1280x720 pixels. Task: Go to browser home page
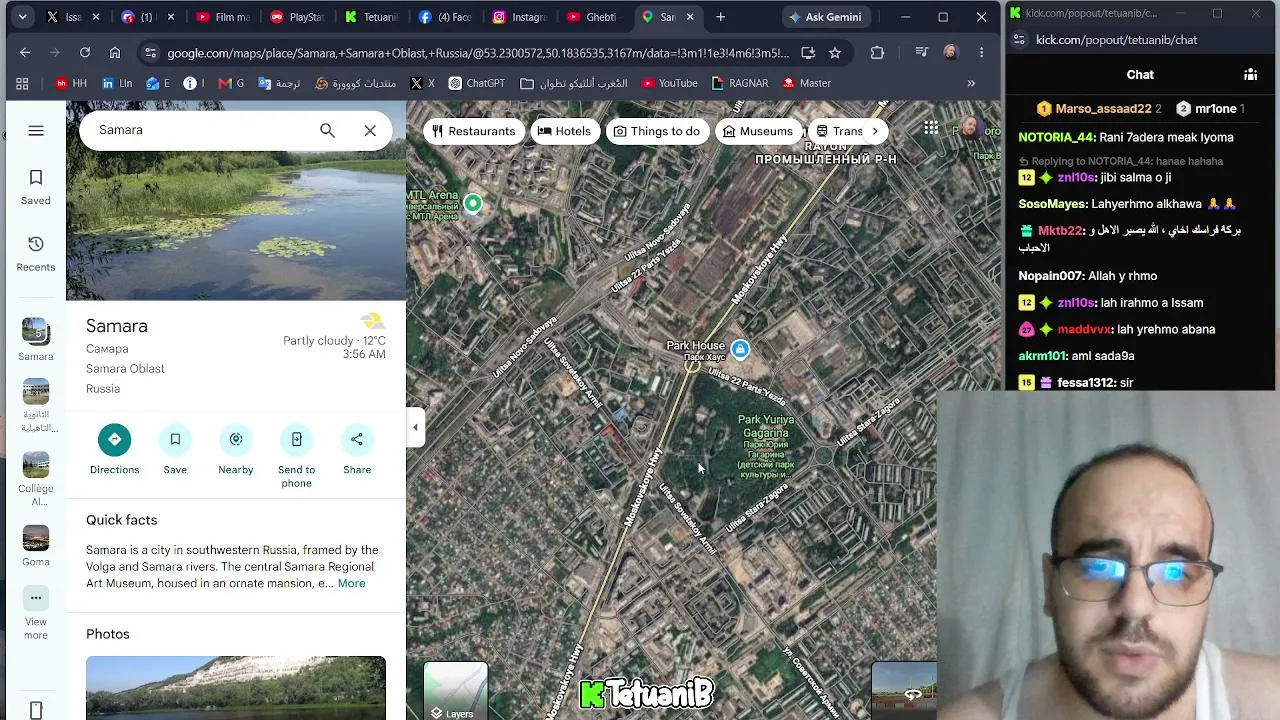click(115, 53)
